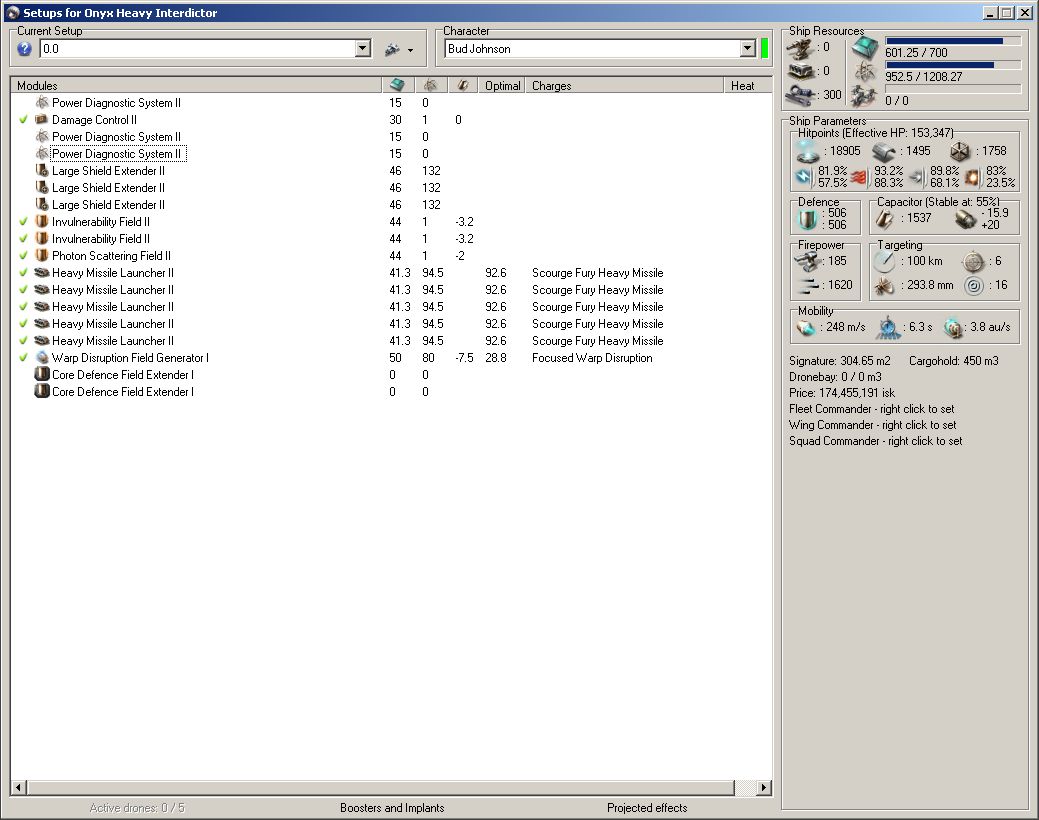
Task: Open the Current Setup dropdown arrow
Action: pyautogui.click(x=362, y=48)
